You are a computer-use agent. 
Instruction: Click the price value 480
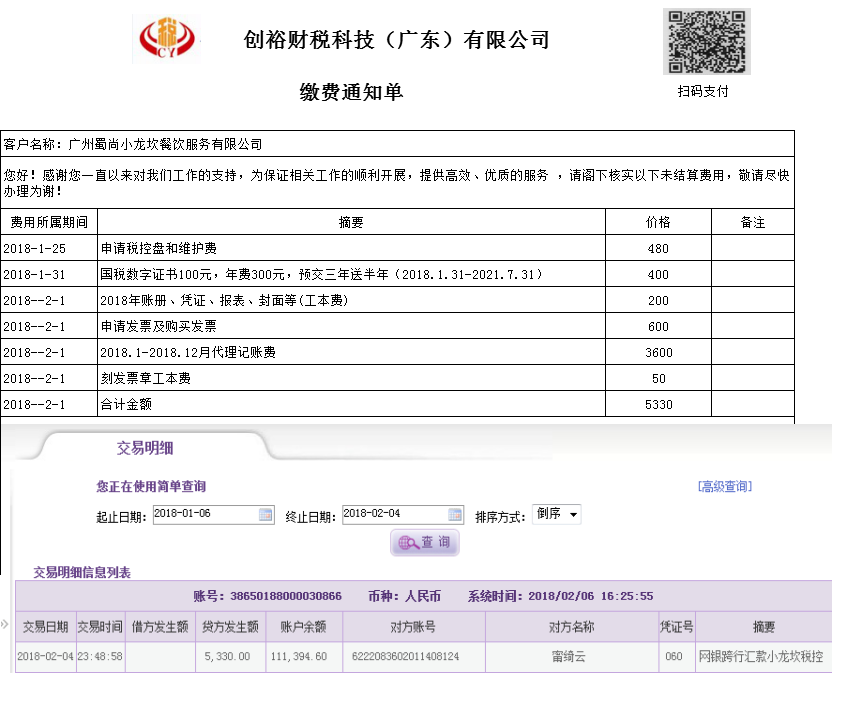click(658, 249)
